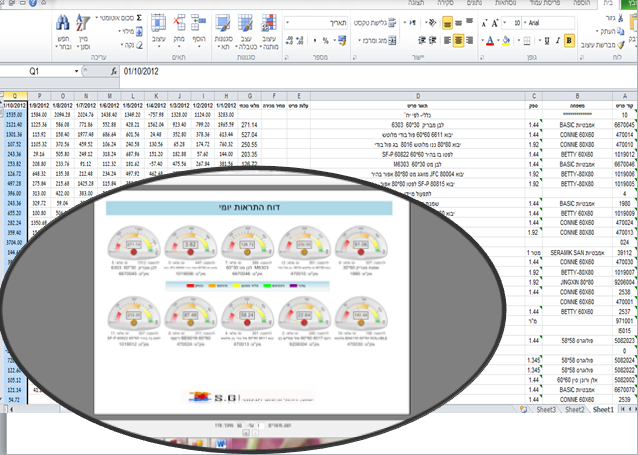Image resolution: width=638 pixels, height=455 pixels.
Task: Open the Formulas (נוסחאות) tab
Action: click(506, 3)
